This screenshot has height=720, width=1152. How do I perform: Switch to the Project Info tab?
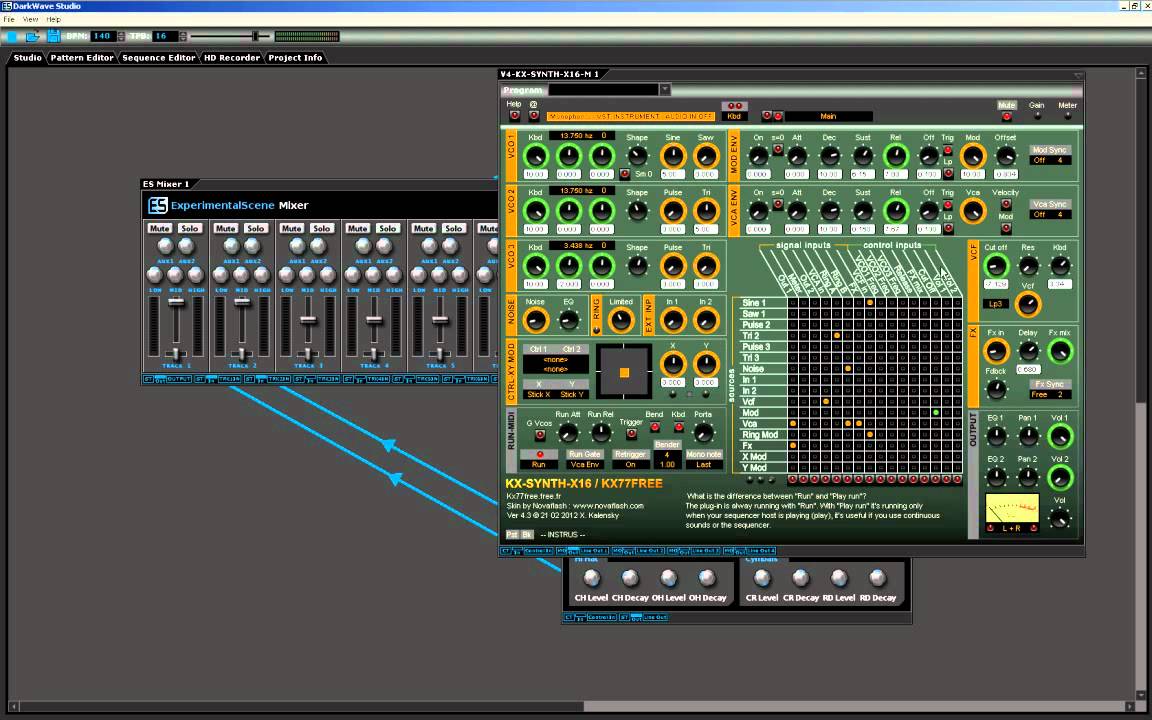pos(295,57)
